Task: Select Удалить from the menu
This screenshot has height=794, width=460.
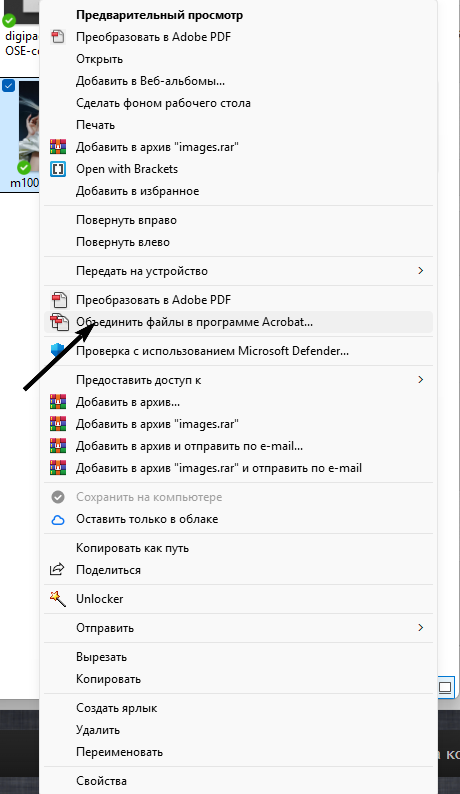Action: [x=239, y=730]
